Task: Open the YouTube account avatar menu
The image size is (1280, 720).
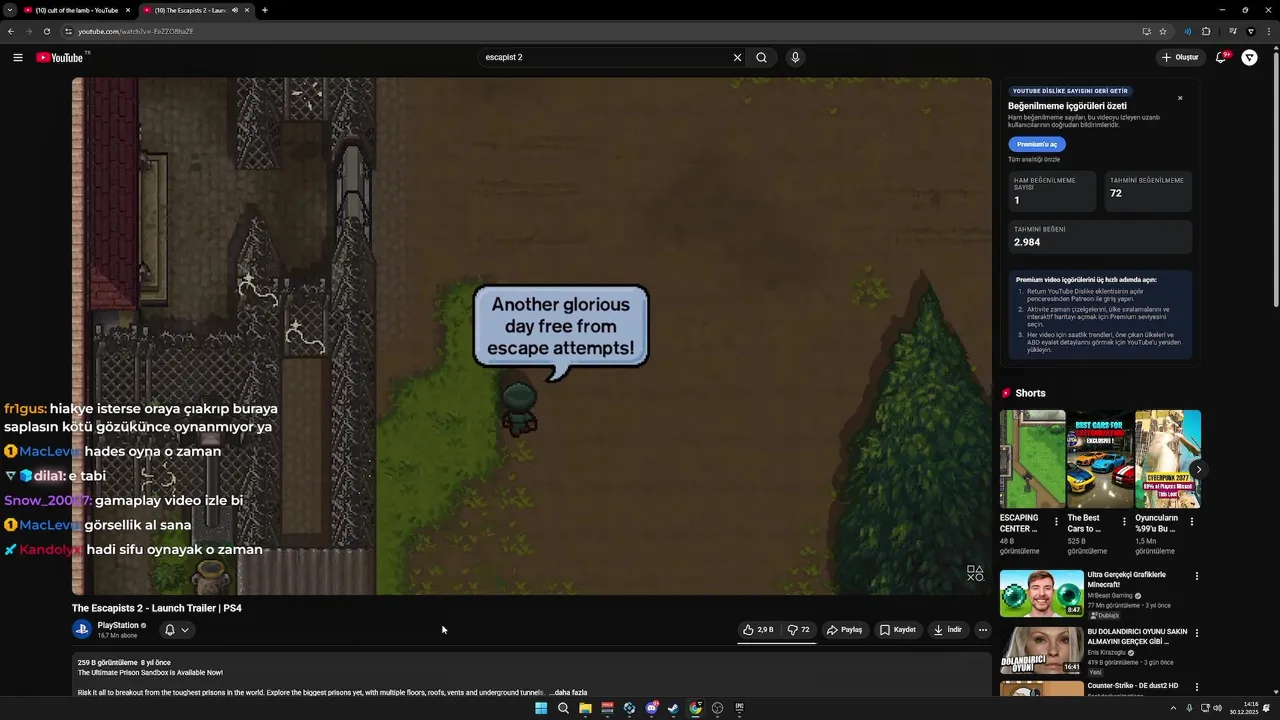Action: [x=1249, y=58]
